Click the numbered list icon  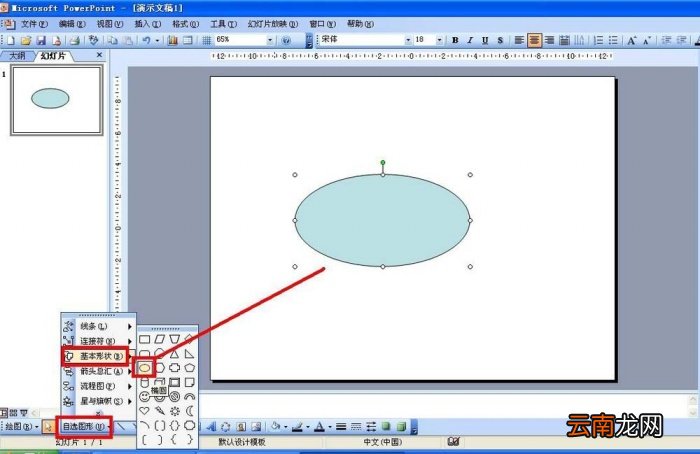pyautogui.click(x=598, y=41)
